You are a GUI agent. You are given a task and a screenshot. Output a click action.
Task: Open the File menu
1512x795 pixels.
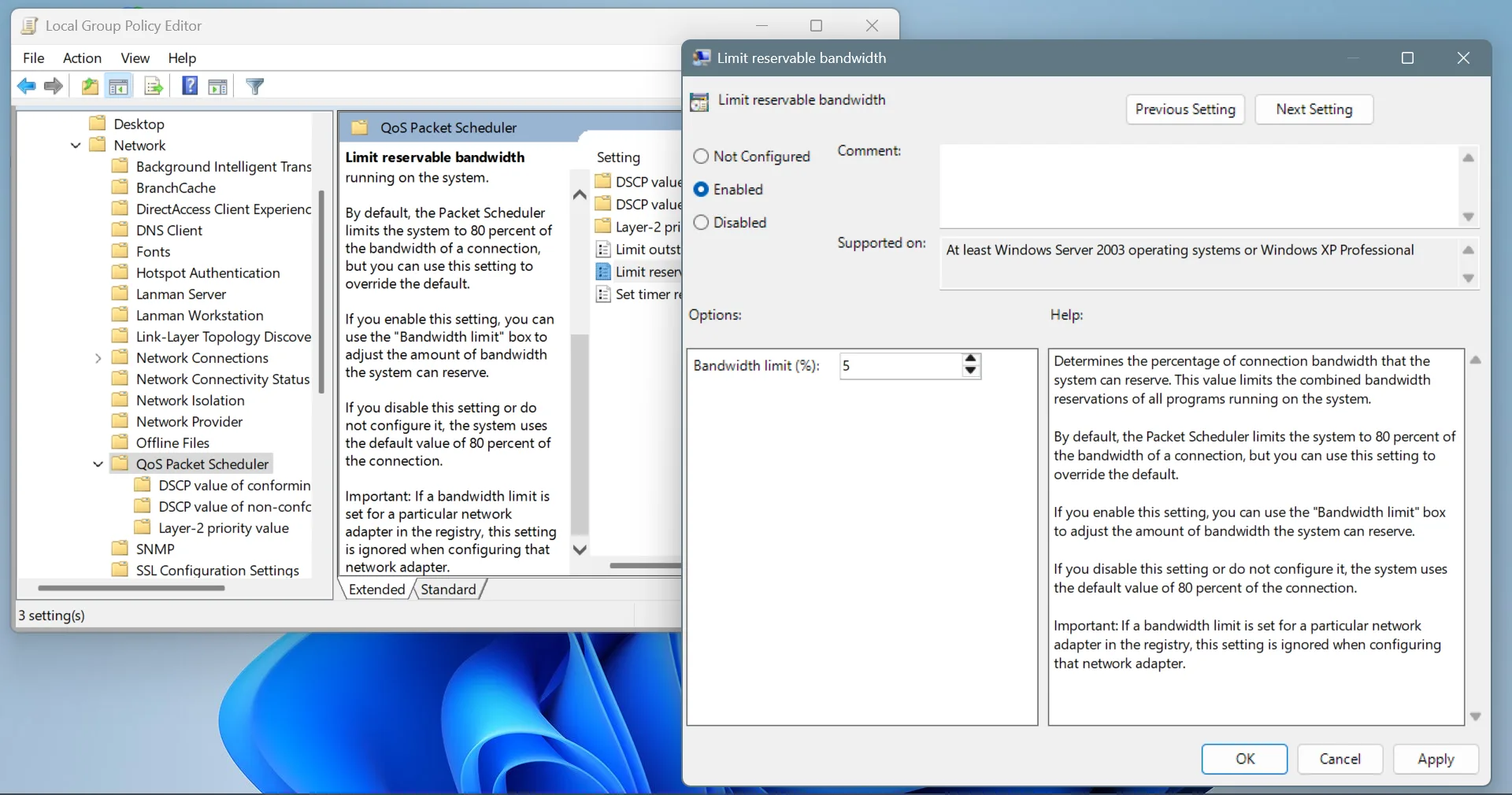[x=34, y=57]
